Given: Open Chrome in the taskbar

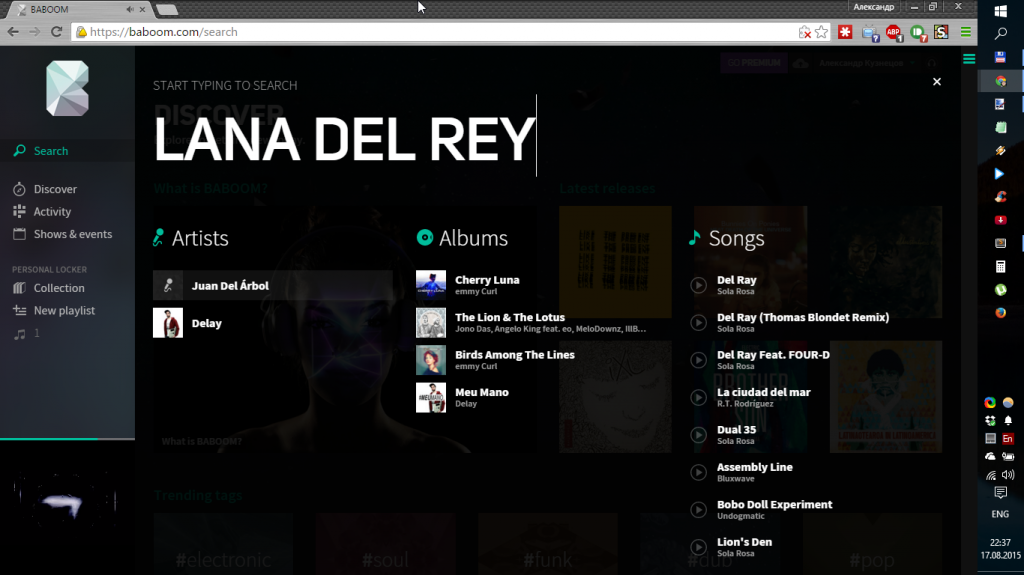Looking at the screenshot, I should [1000, 81].
